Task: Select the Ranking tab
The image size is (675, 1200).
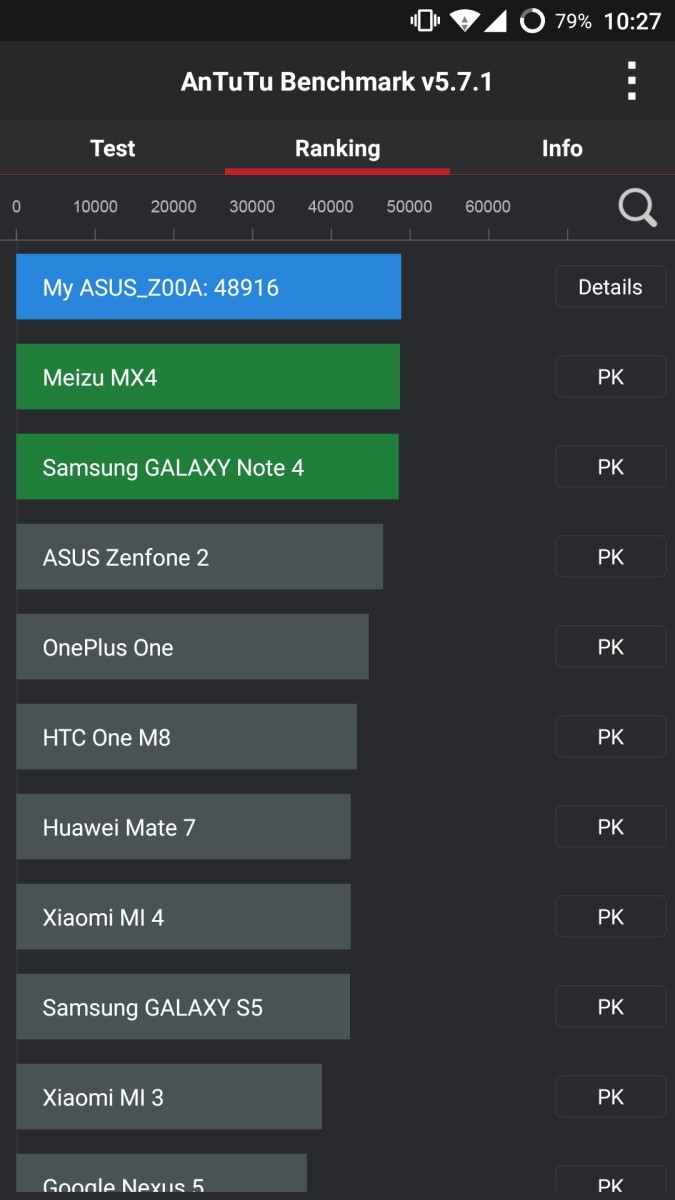Action: click(337, 148)
